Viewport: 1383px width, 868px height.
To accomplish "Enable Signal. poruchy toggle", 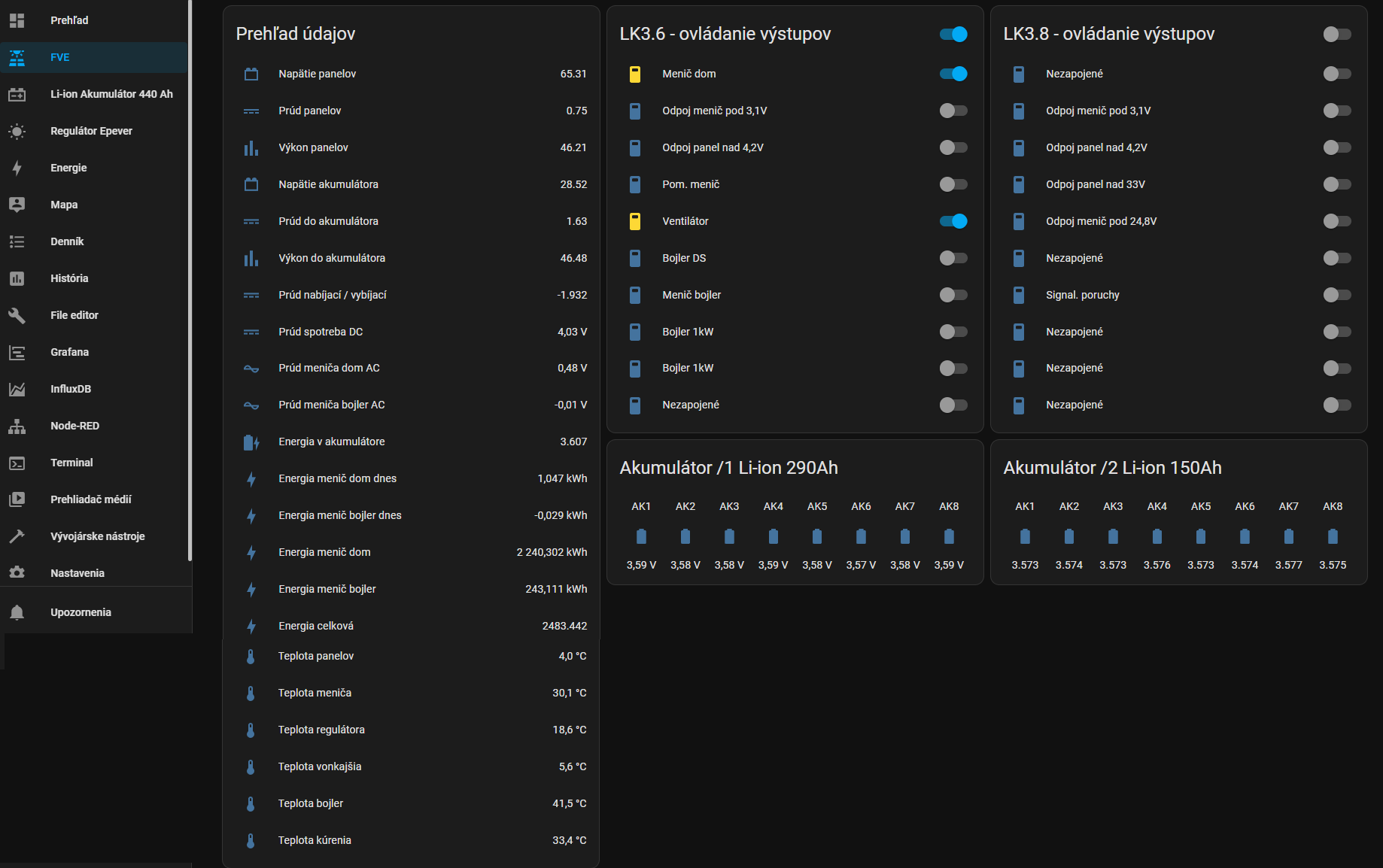I will pos(1336,295).
